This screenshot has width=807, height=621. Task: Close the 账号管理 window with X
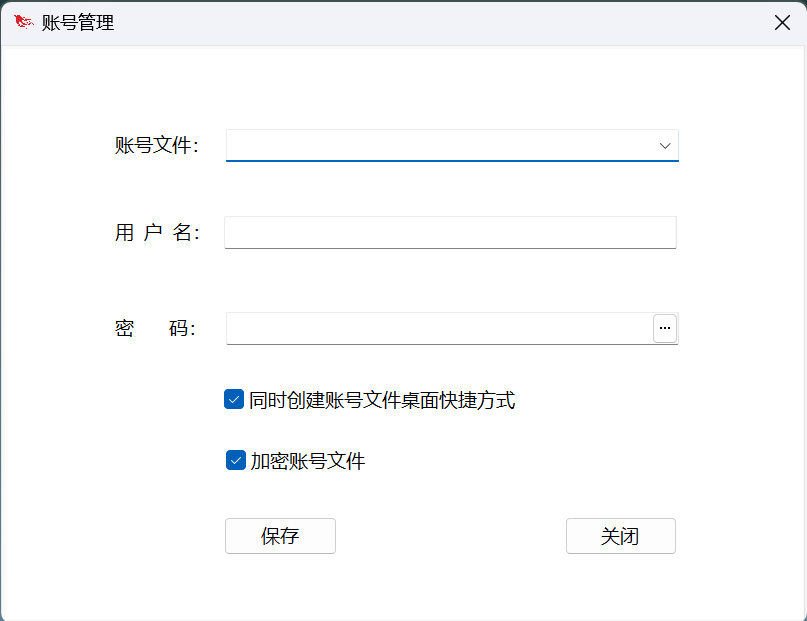pos(782,22)
